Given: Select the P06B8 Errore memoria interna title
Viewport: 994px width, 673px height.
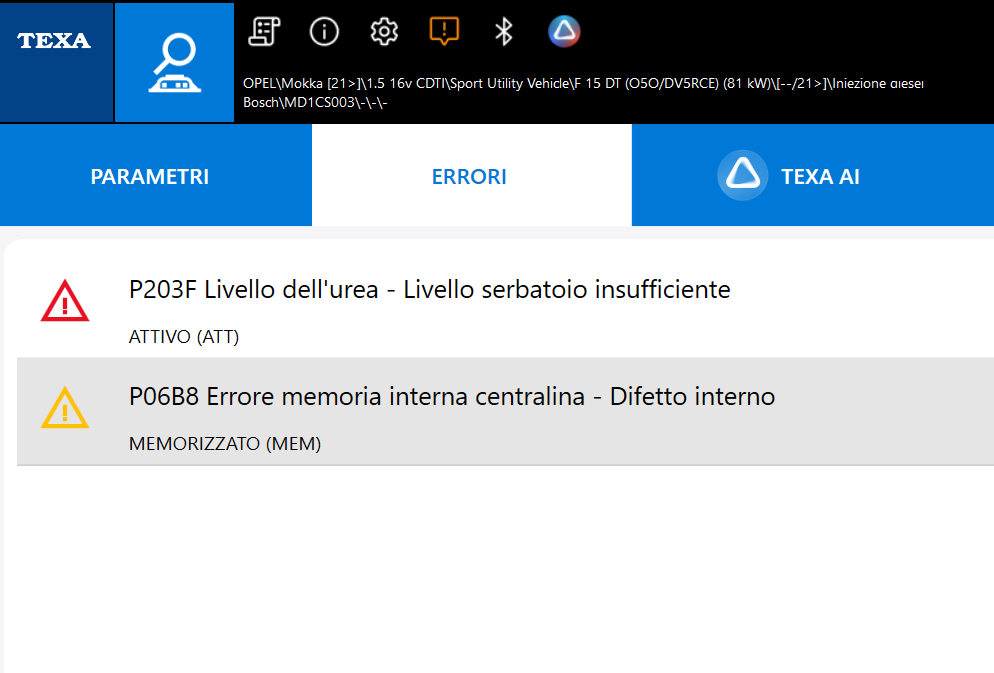Looking at the screenshot, I should (x=452, y=397).
